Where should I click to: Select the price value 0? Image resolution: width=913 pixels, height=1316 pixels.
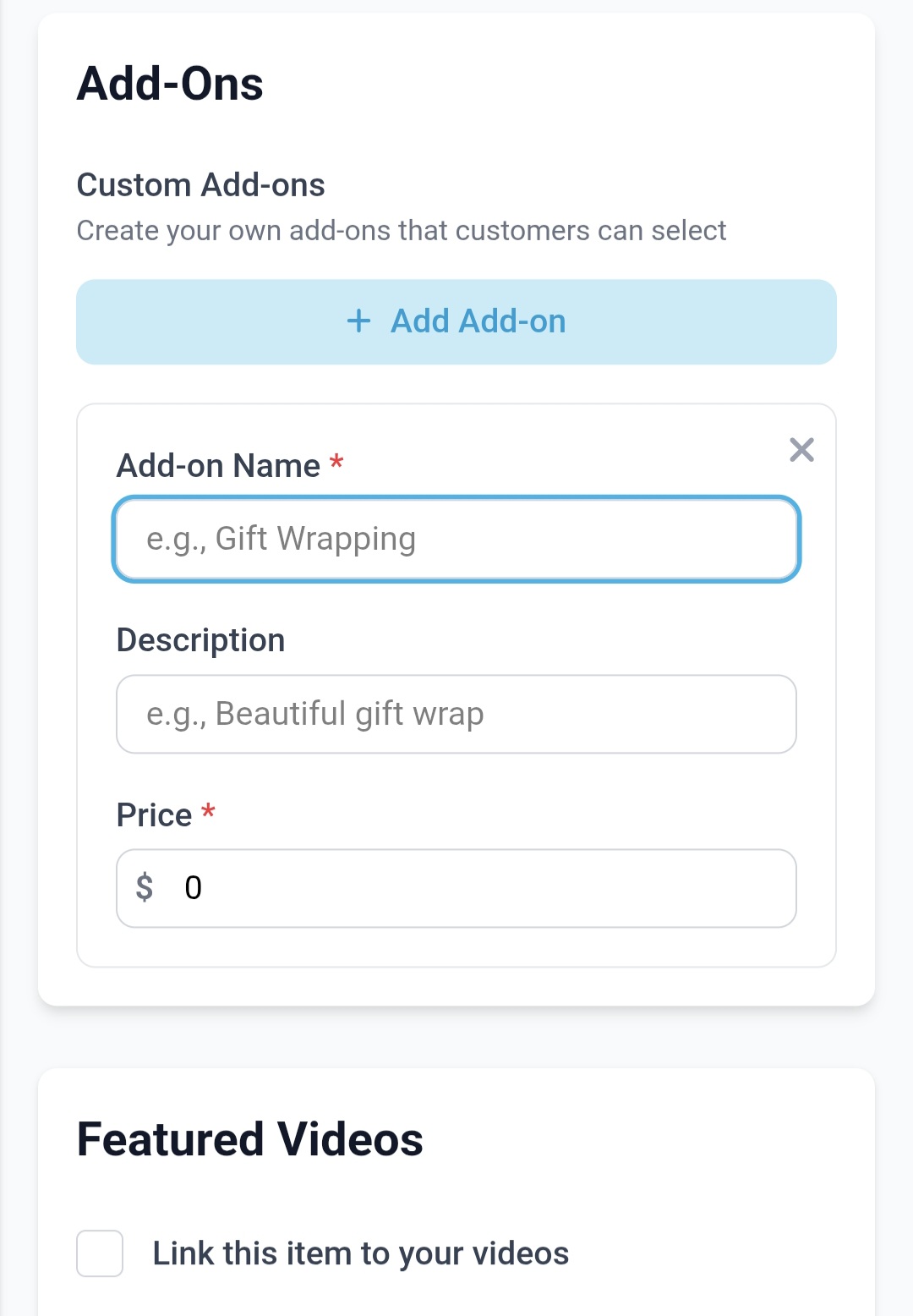[193, 888]
